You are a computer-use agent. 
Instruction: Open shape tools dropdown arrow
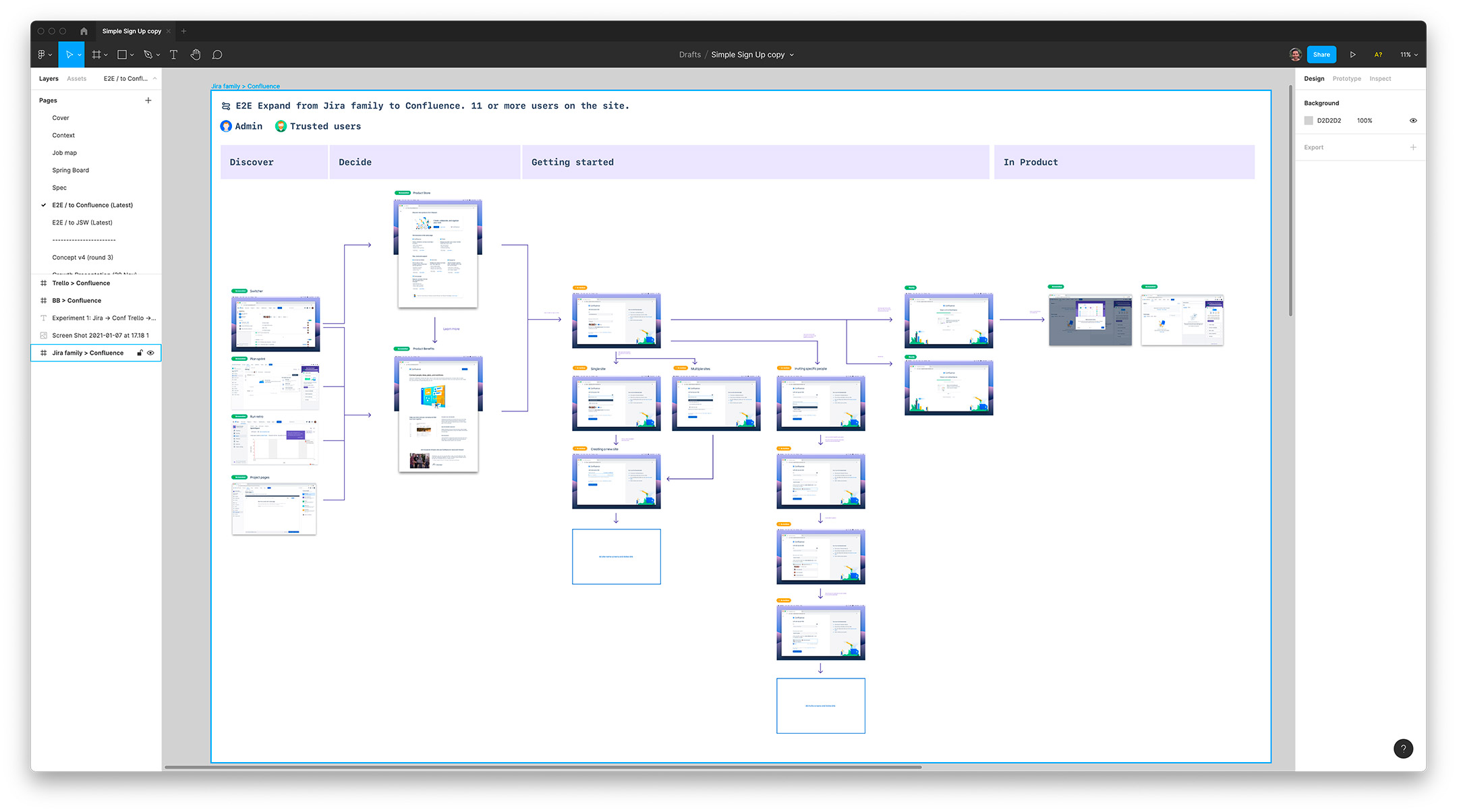tap(132, 55)
